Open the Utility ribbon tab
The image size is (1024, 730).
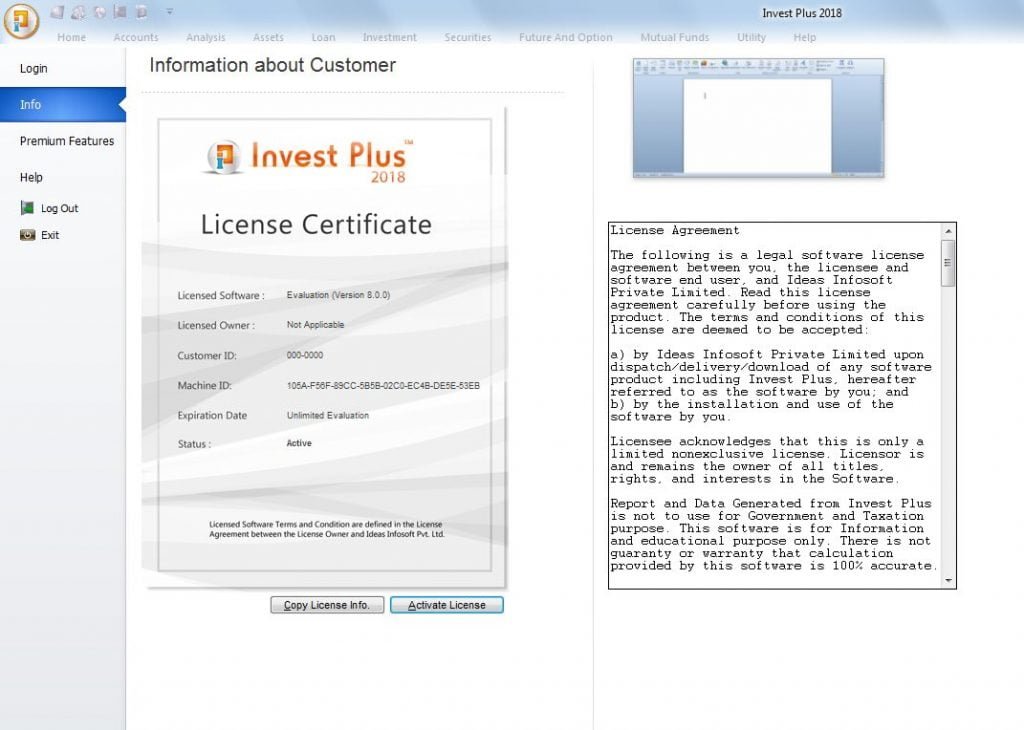[x=752, y=37]
